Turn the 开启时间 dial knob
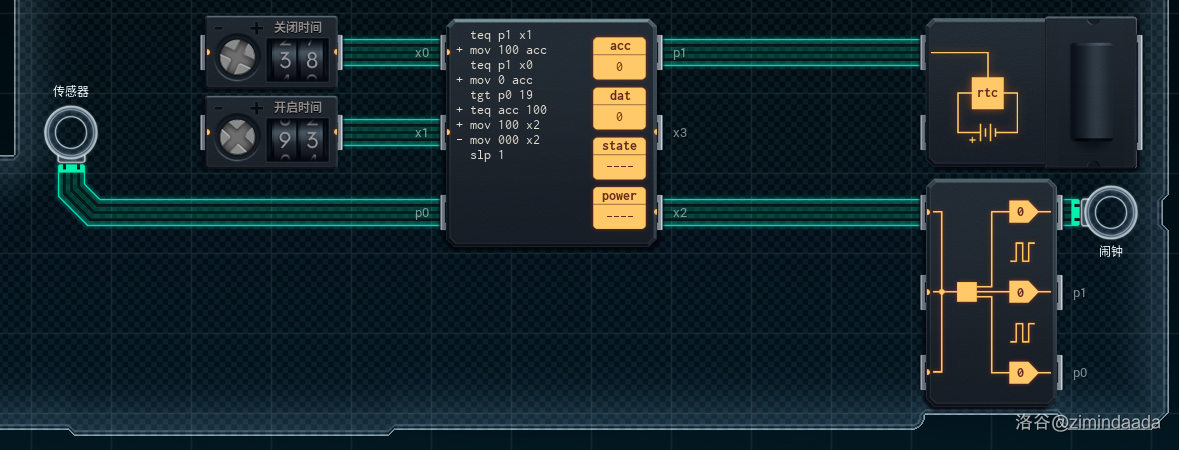The height and width of the screenshot is (450, 1179). pyautogui.click(x=238, y=137)
